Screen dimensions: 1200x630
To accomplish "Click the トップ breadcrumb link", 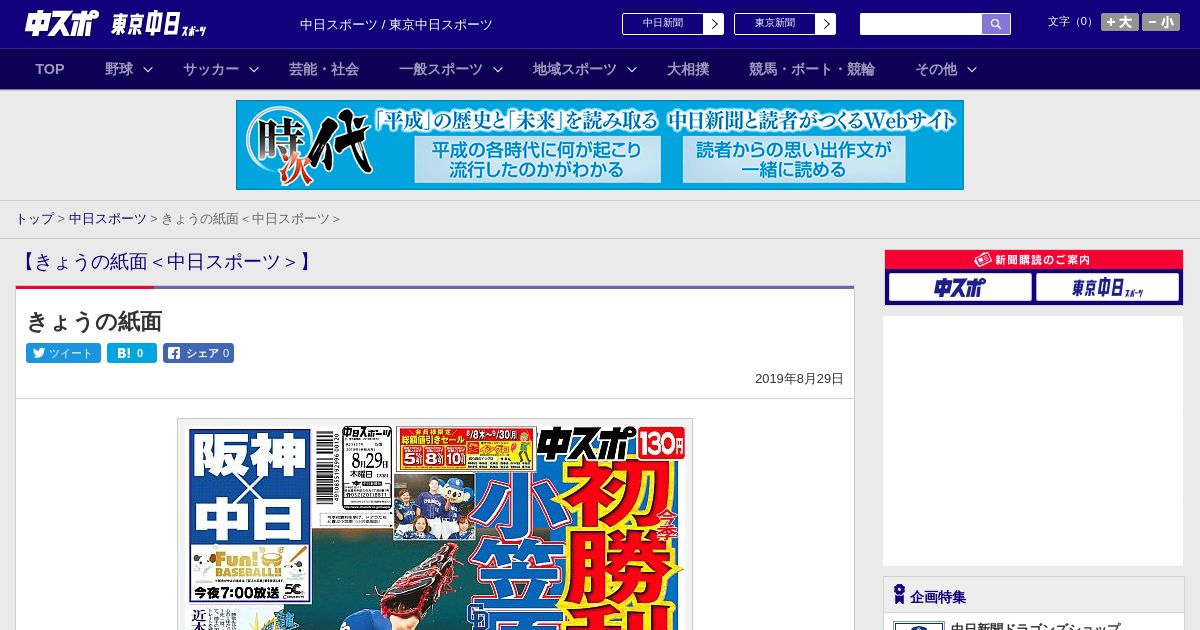I will pos(34,219).
